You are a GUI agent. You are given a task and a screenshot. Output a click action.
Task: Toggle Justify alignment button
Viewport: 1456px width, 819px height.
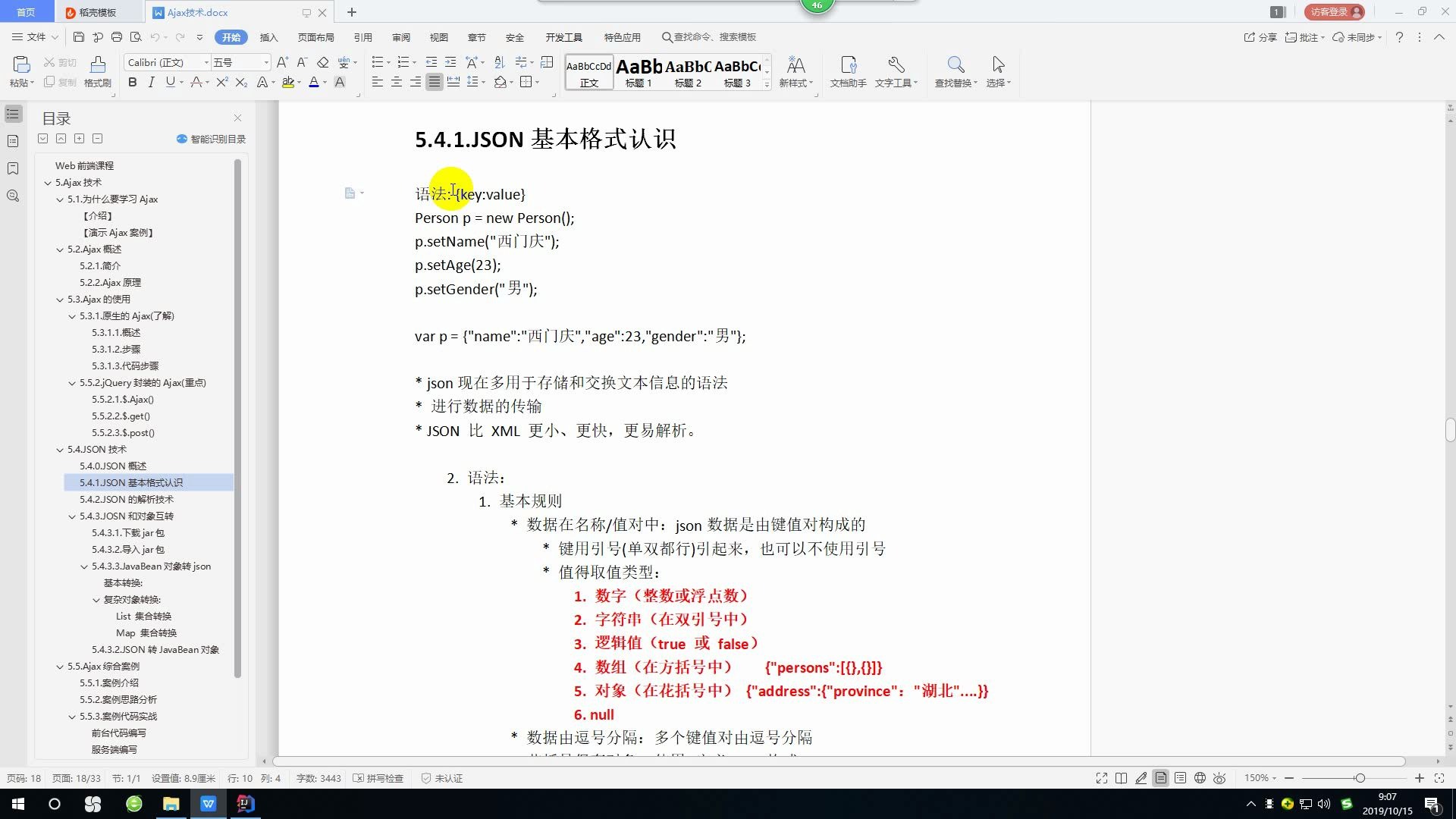tap(435, 82)
